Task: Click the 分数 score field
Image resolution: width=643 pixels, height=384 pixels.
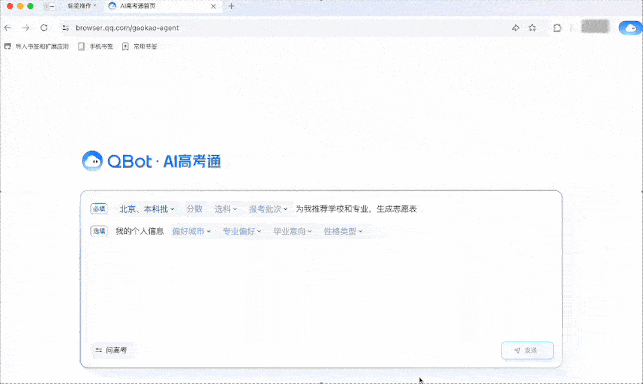Action: pyautogui.click(x=194, y=209)
